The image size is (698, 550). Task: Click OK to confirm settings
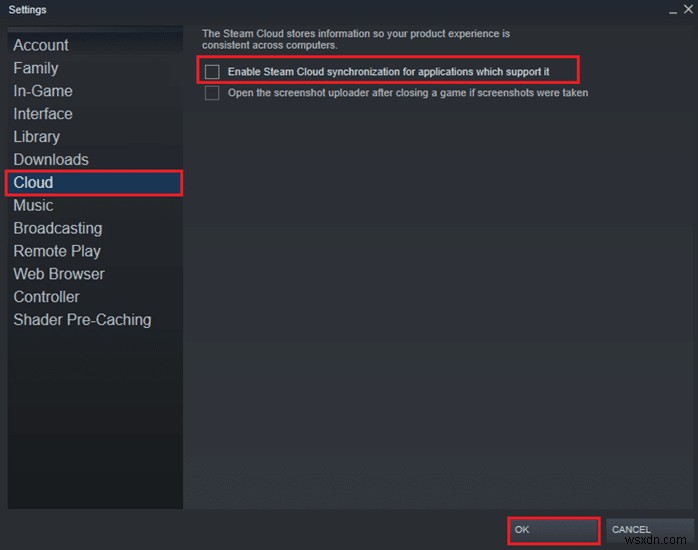[x=553, y=529]
